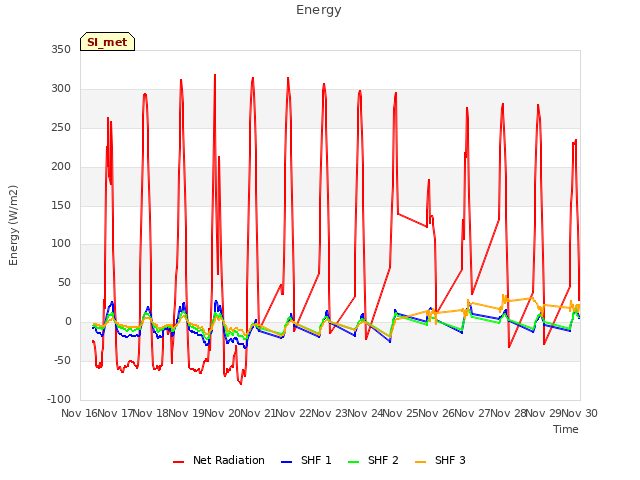Click the Energy chart title
The width and height of the screenshot is (640, 480).
click(x=318, y=10)
